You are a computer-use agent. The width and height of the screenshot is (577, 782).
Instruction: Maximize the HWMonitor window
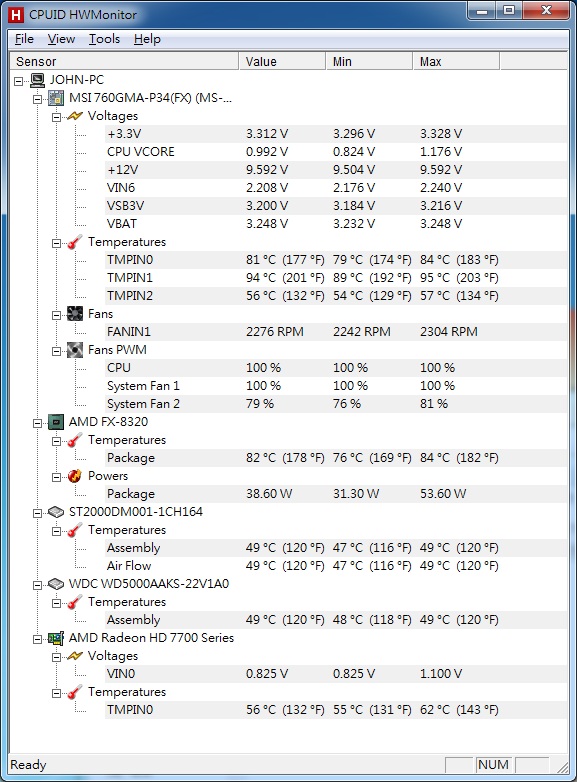tap(509, 10)
